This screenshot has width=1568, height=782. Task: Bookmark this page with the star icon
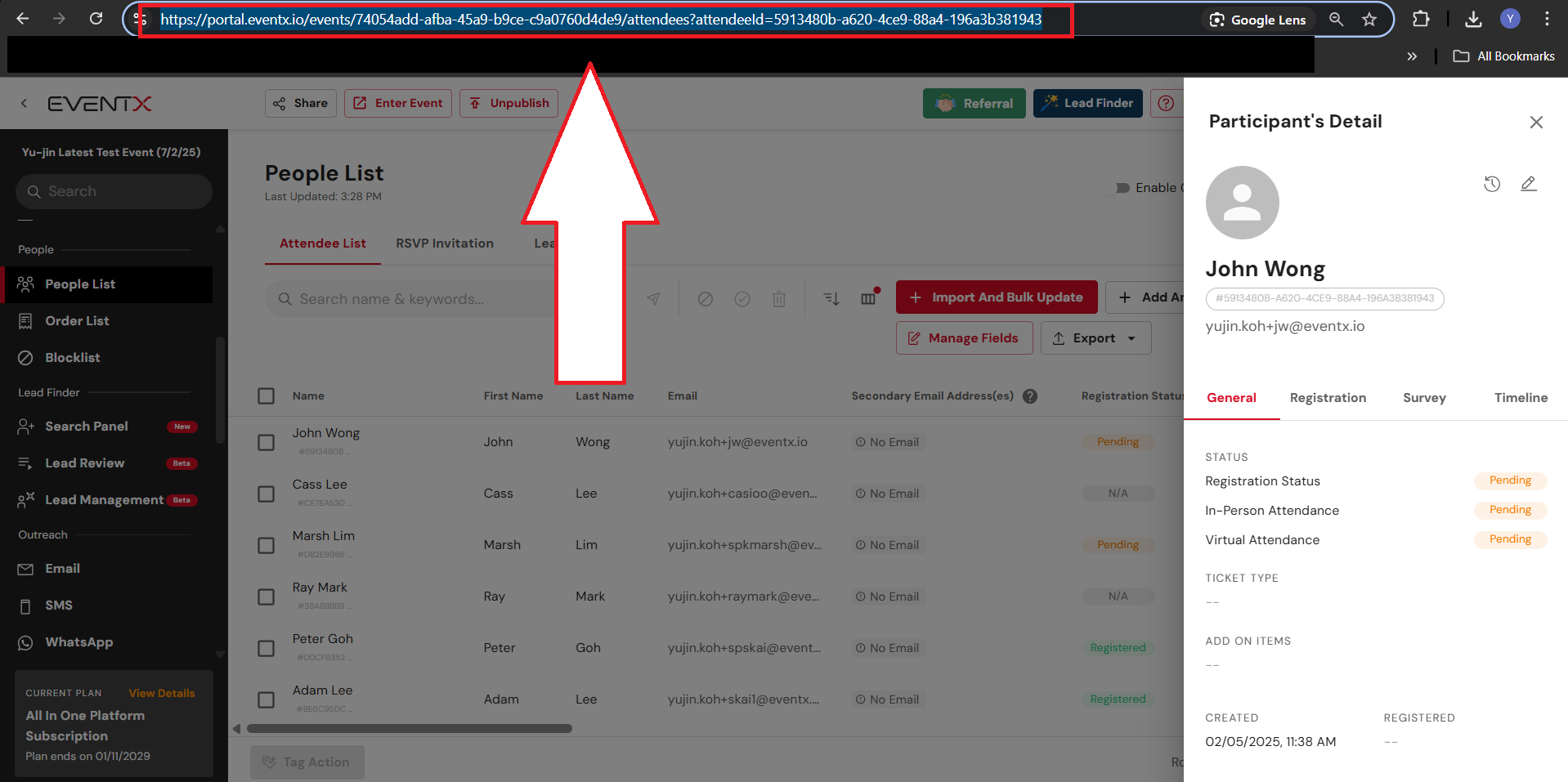coord(1369,19)
